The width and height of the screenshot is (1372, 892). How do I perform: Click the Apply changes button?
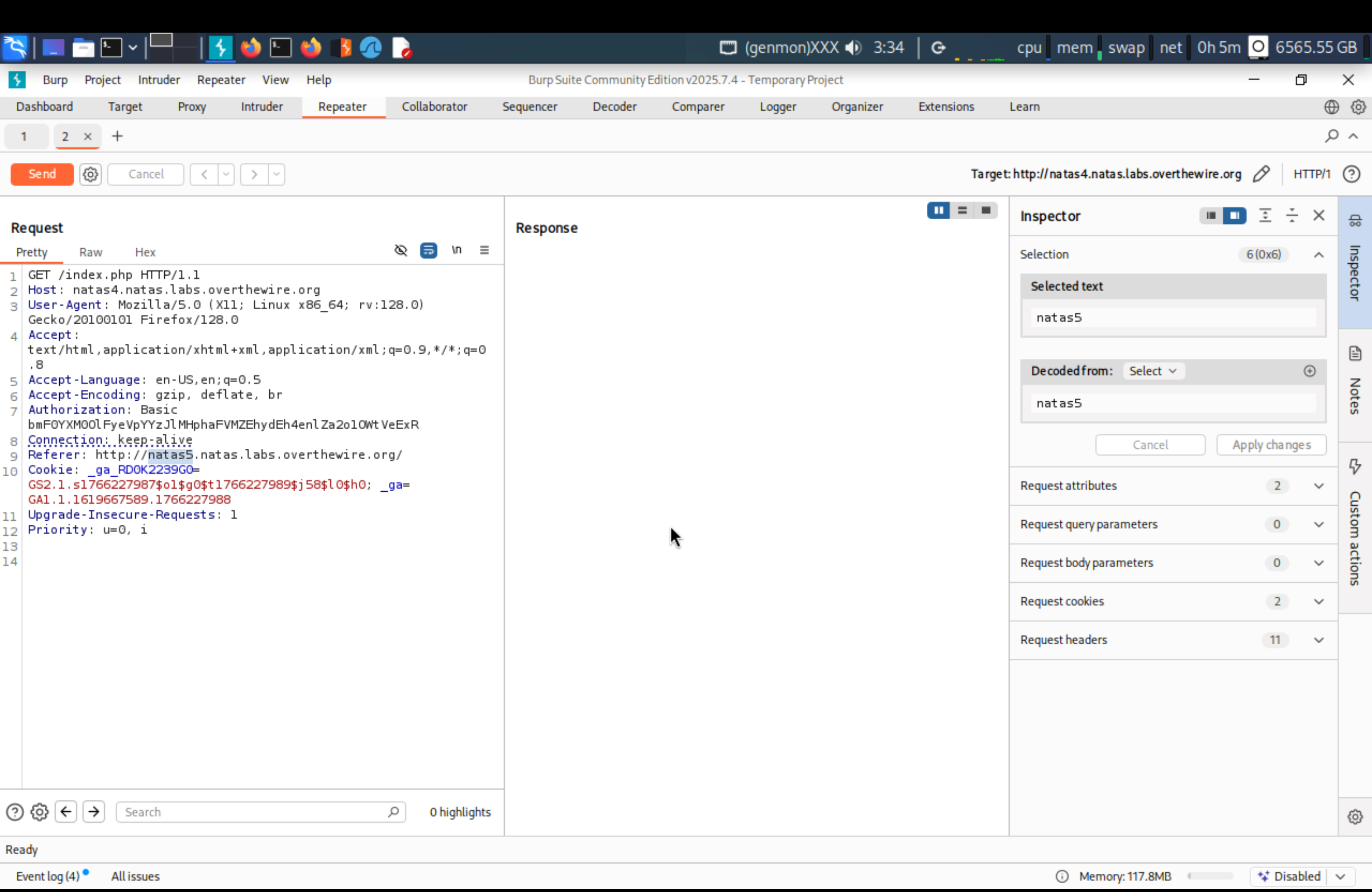[x=1271, y=445]
